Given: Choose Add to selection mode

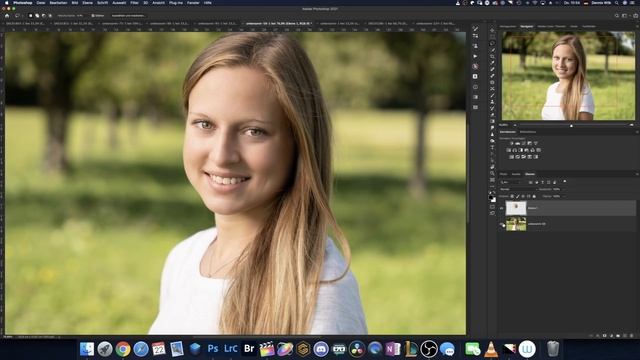Looking at the screenshot, I should coord(37,16).
